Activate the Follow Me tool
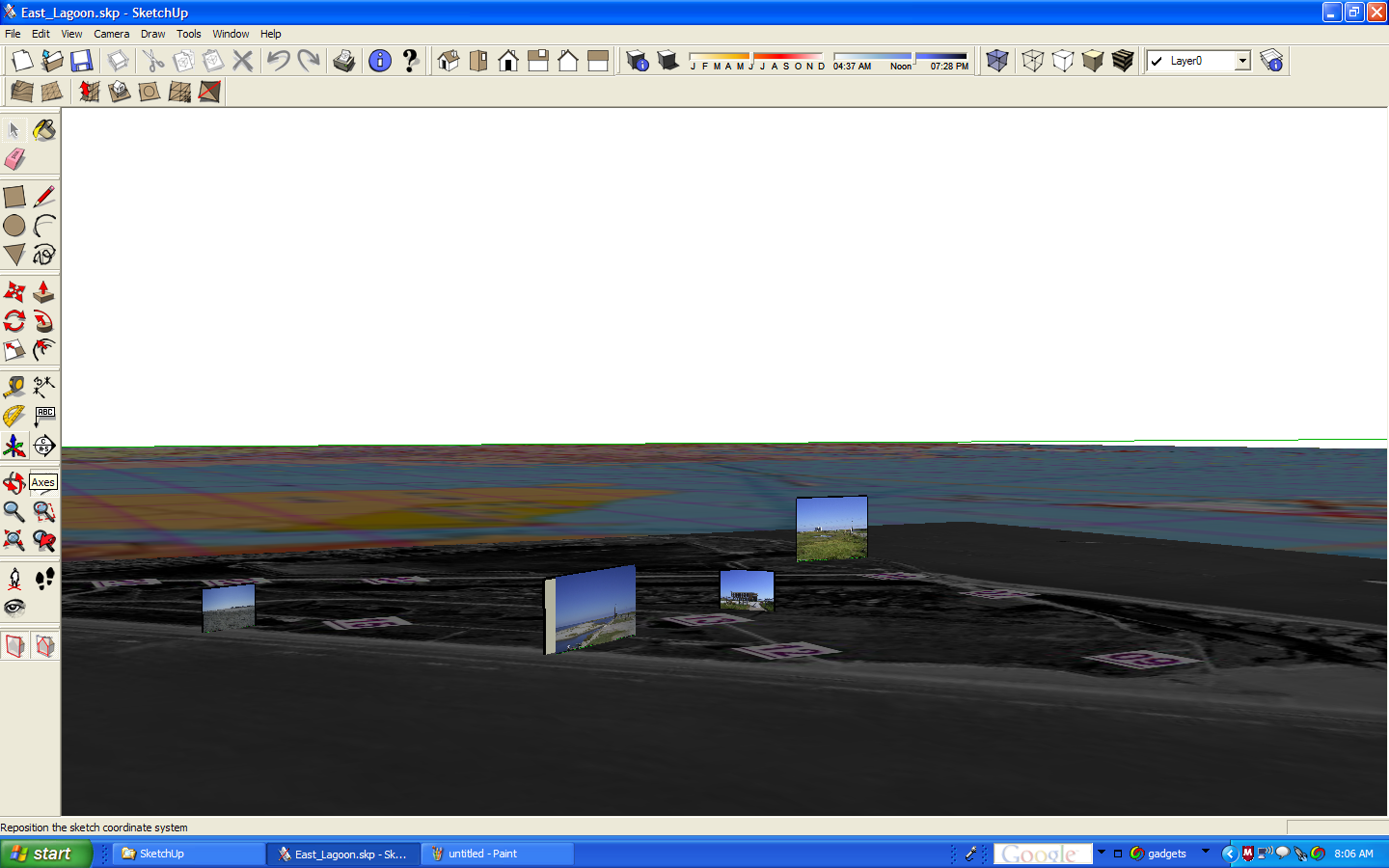The width and height of the screenshot is (1389, 868). click(44, 320)
